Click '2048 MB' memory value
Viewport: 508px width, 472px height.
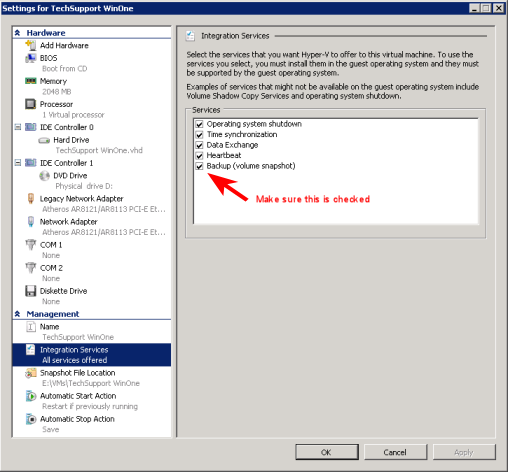coord(57,92)
